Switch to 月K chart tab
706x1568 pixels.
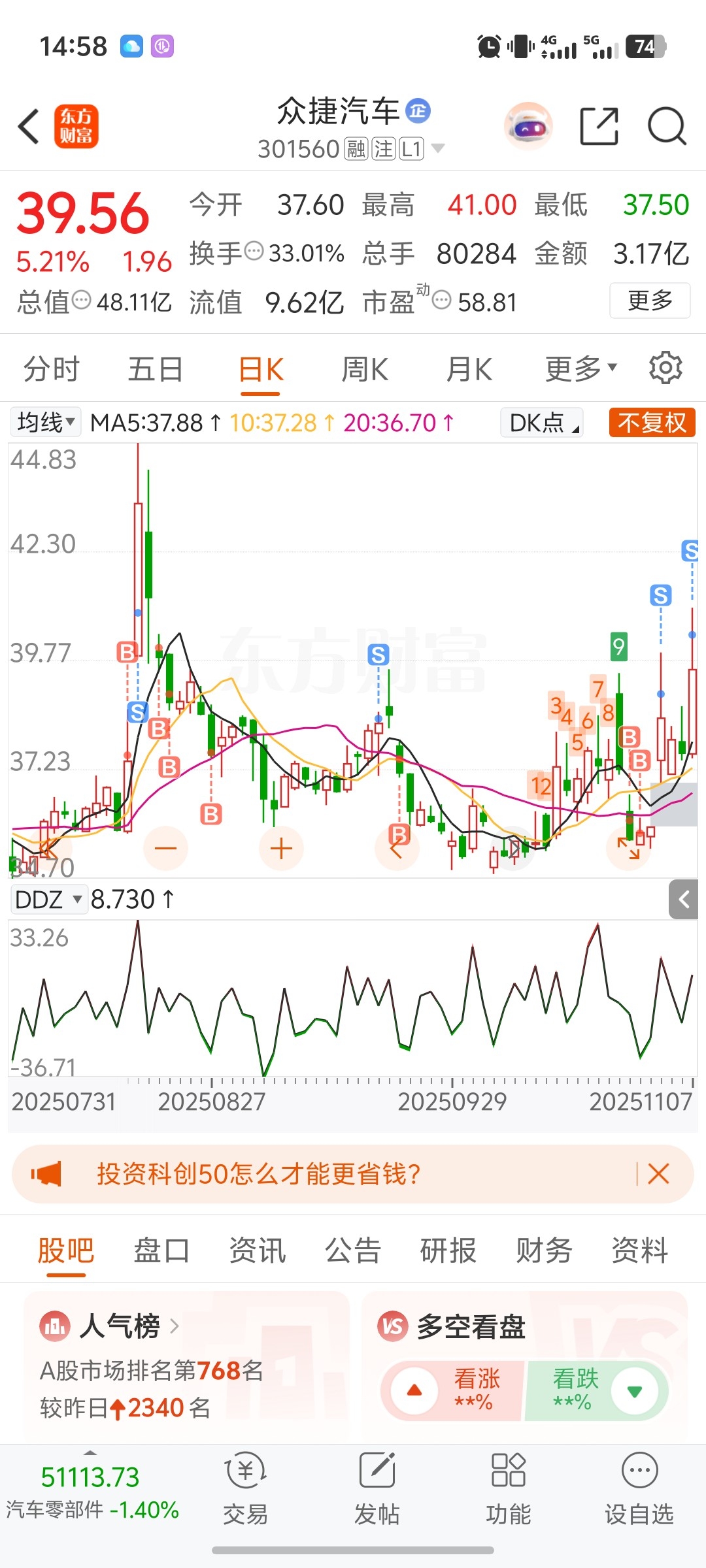coord(469,368)
